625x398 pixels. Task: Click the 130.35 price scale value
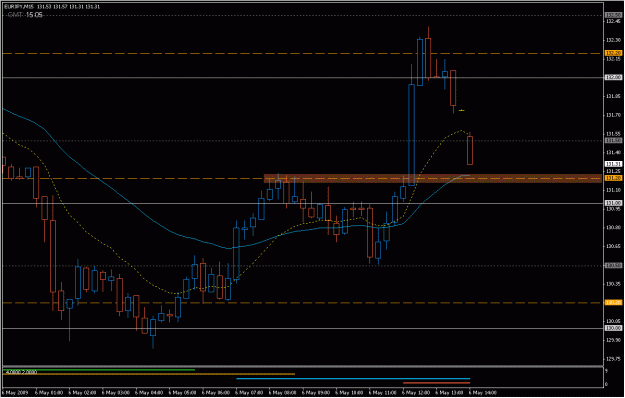point(613,284)
